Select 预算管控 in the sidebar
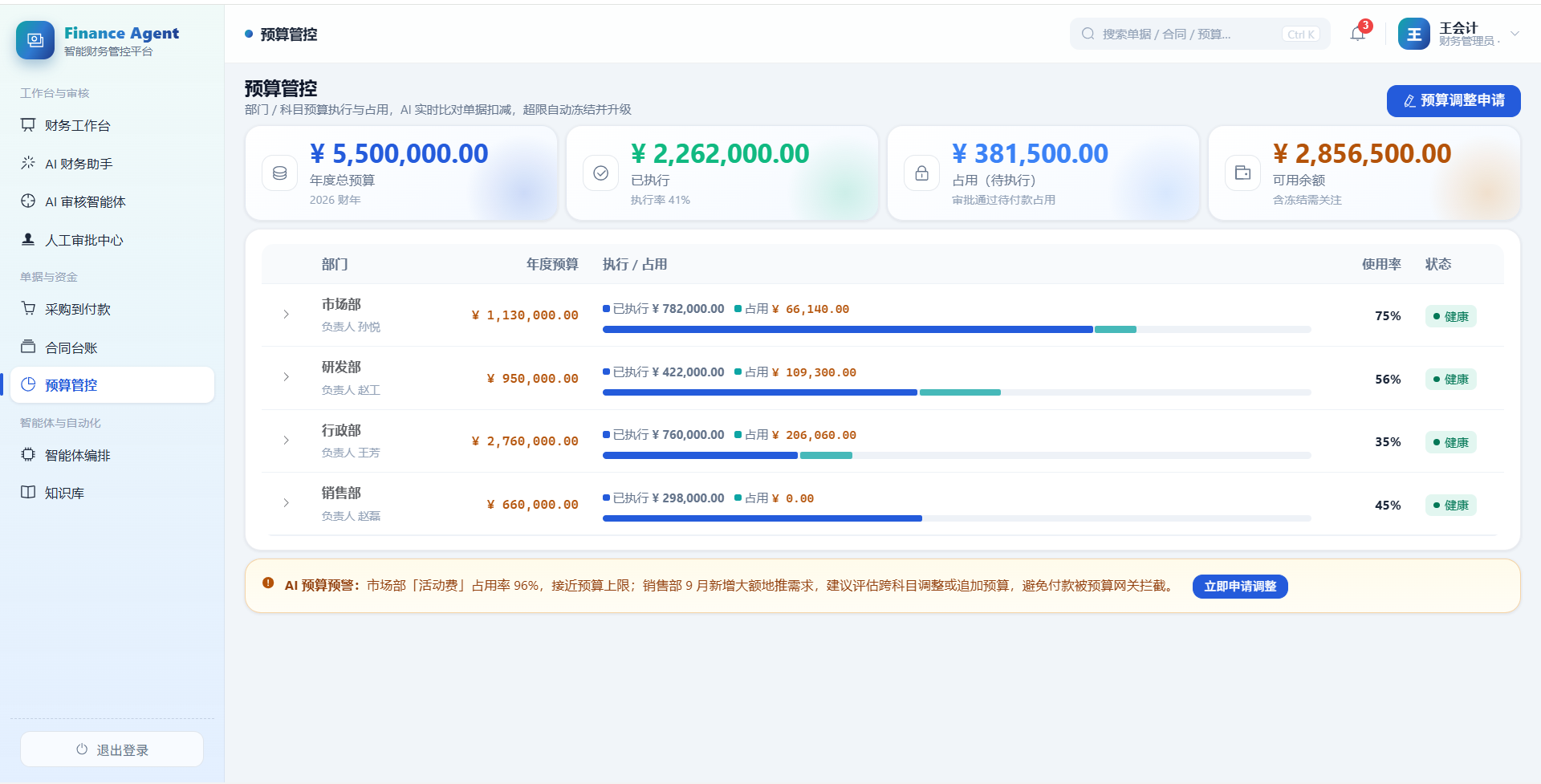Screen dimensions: 1541x784 tap(112, 385)
